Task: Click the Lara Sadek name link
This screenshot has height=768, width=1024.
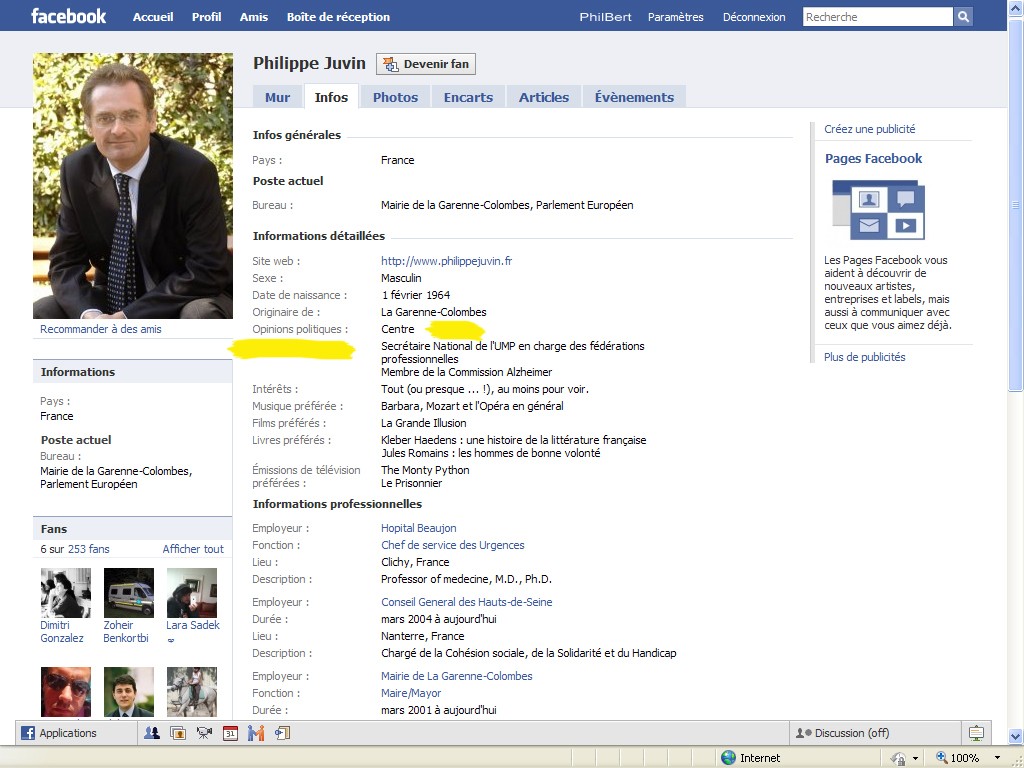Action: point(193,625)
